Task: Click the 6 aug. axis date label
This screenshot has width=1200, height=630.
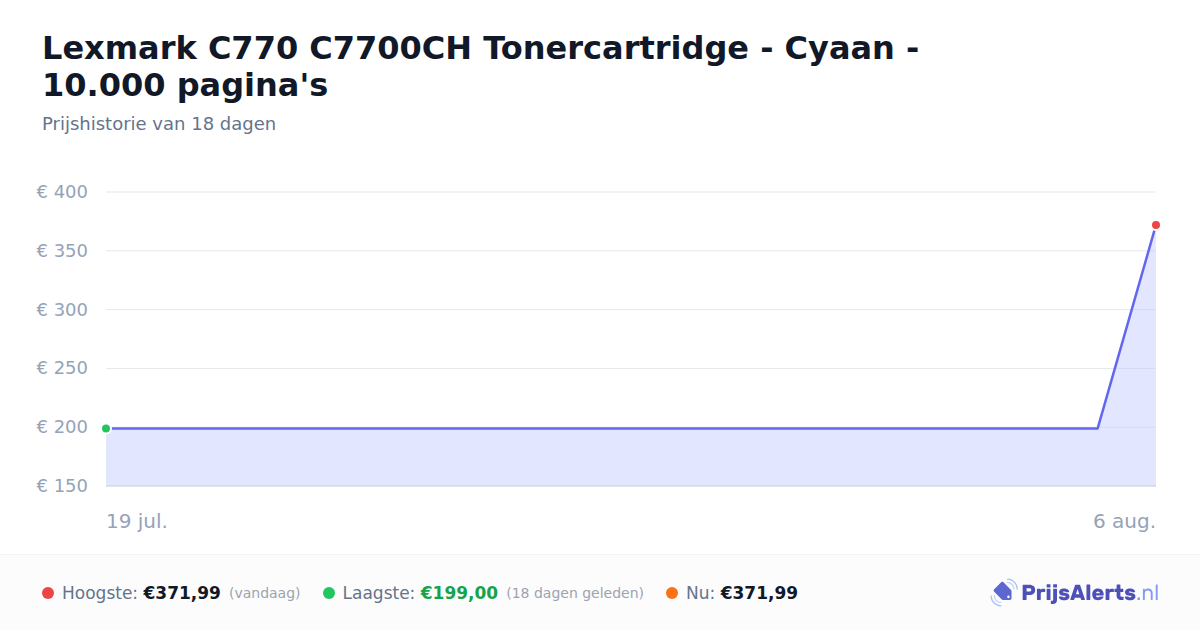Action: tap(1124, 521)
